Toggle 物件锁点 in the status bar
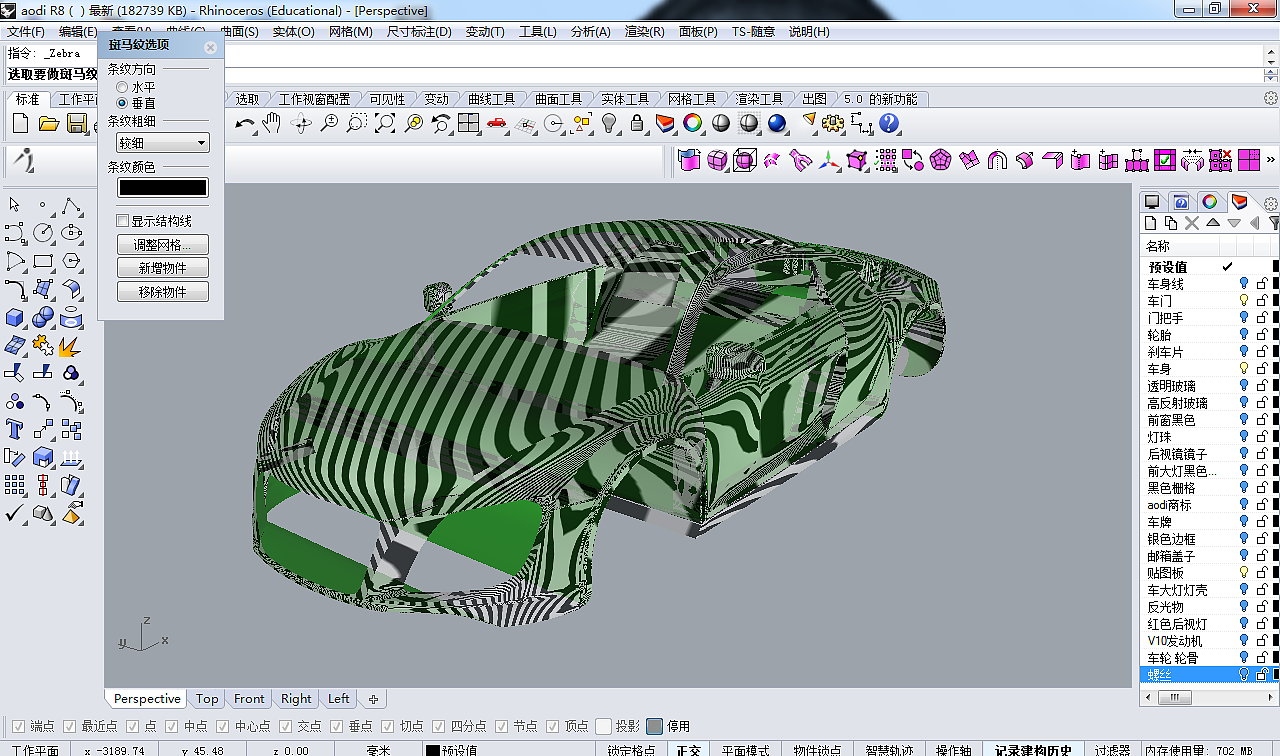 (818, 750)
